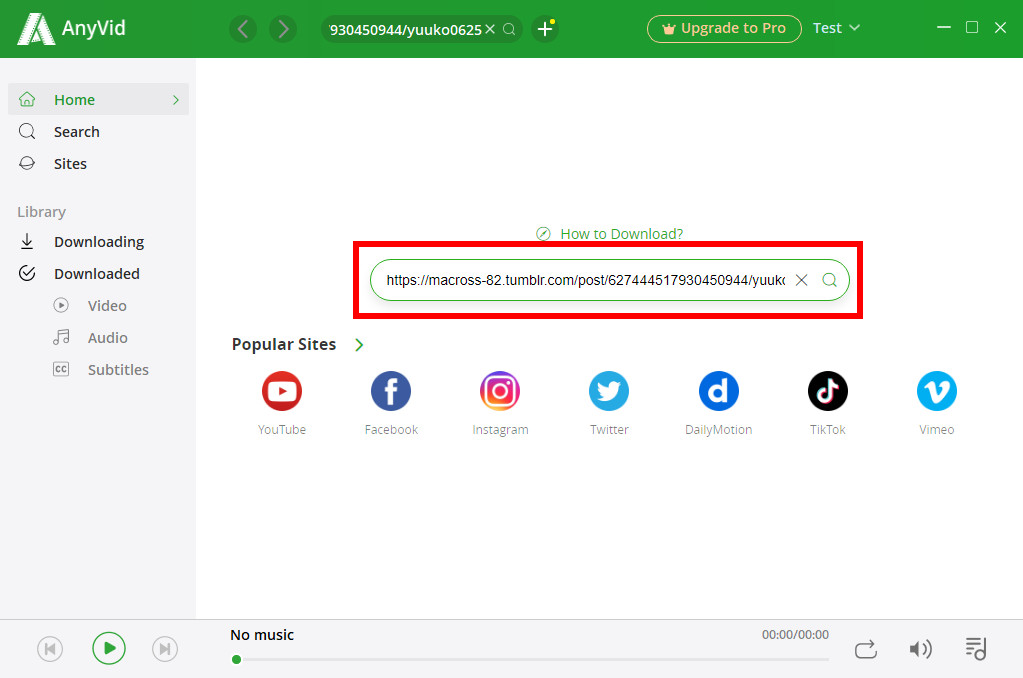Click the AnyVid logo
Viewport: 1023px width, 678px height.
point(71,29)
